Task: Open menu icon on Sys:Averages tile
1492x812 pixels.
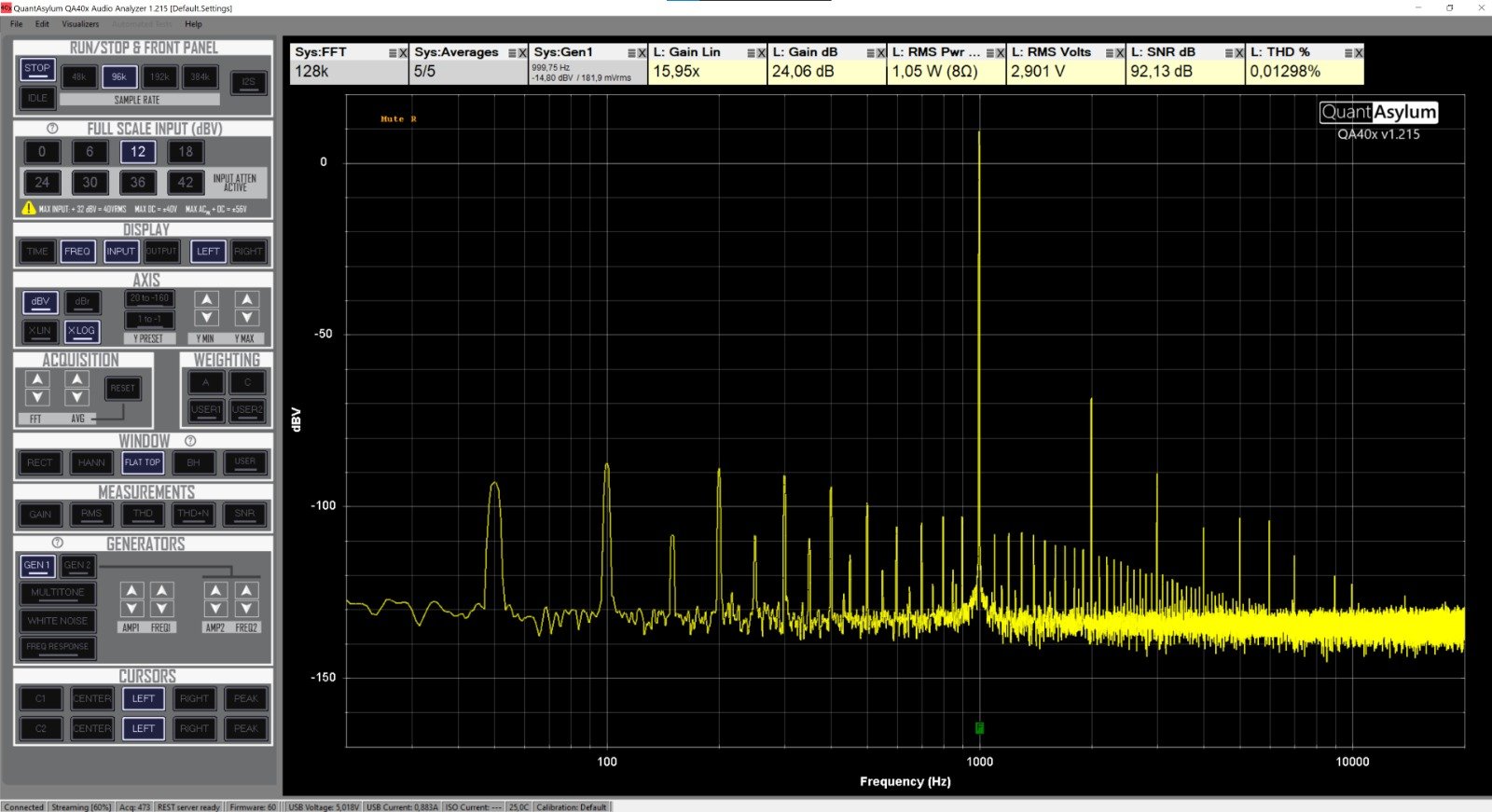Action: tap(512, 53)
